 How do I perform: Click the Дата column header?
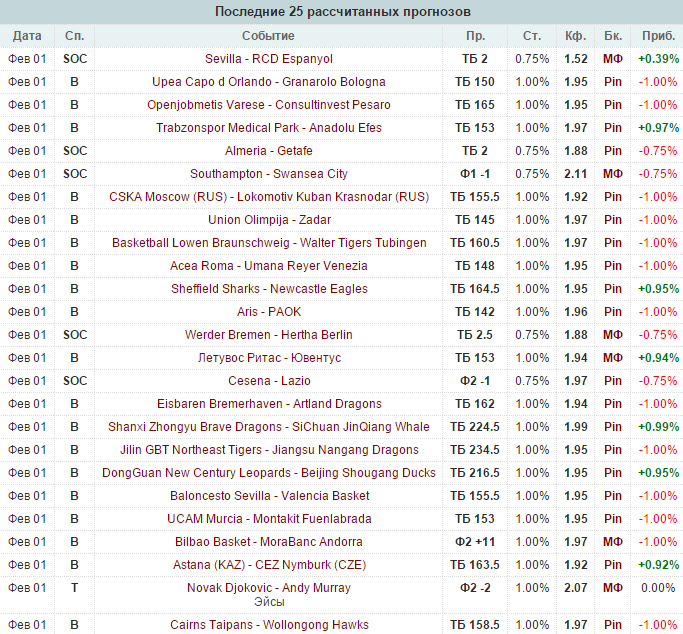[27, 36]
